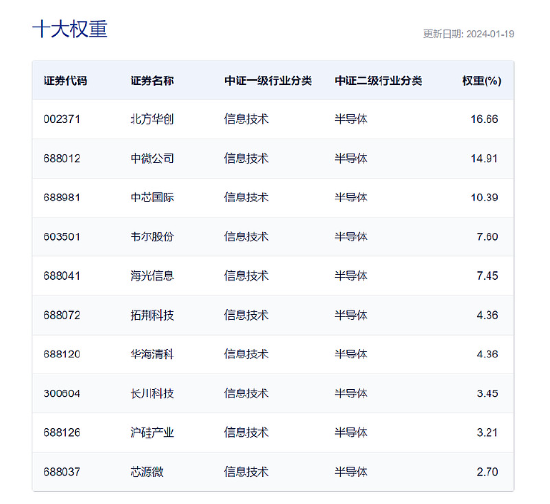Click weight value 16.66
This screenshot has height=504, width=550.
(x=484, y=119)
